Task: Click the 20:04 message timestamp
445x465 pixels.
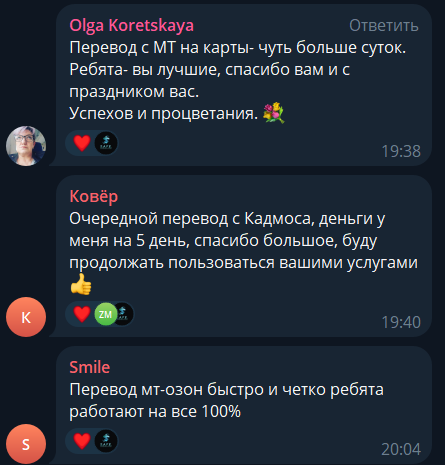Action: 401,449
